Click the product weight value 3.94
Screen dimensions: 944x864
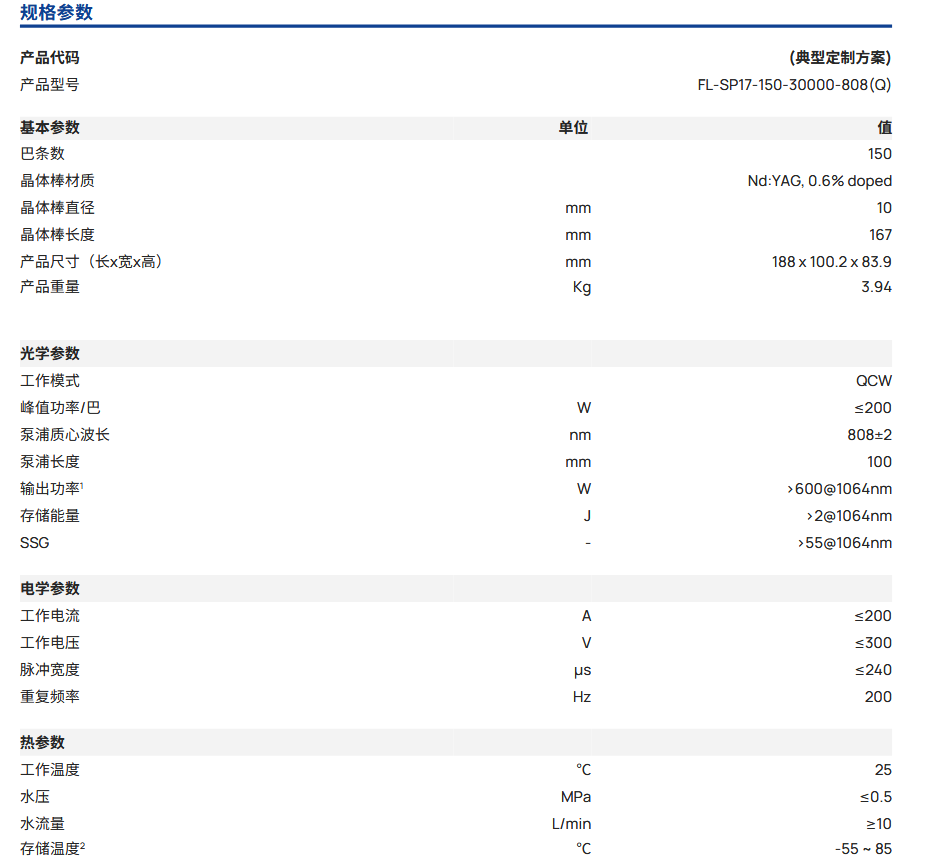point(875,287)
